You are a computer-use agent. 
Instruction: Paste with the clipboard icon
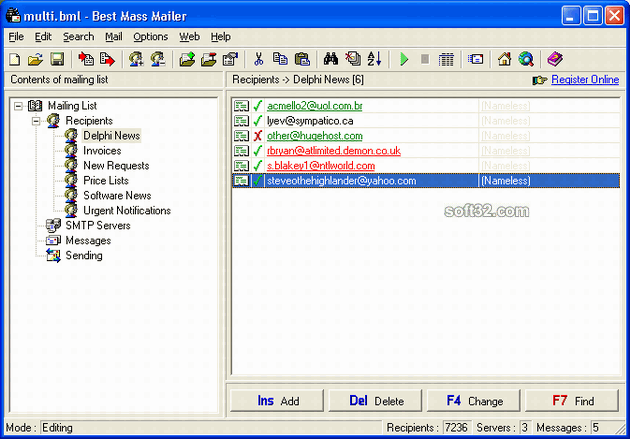[x=302, y=59]
